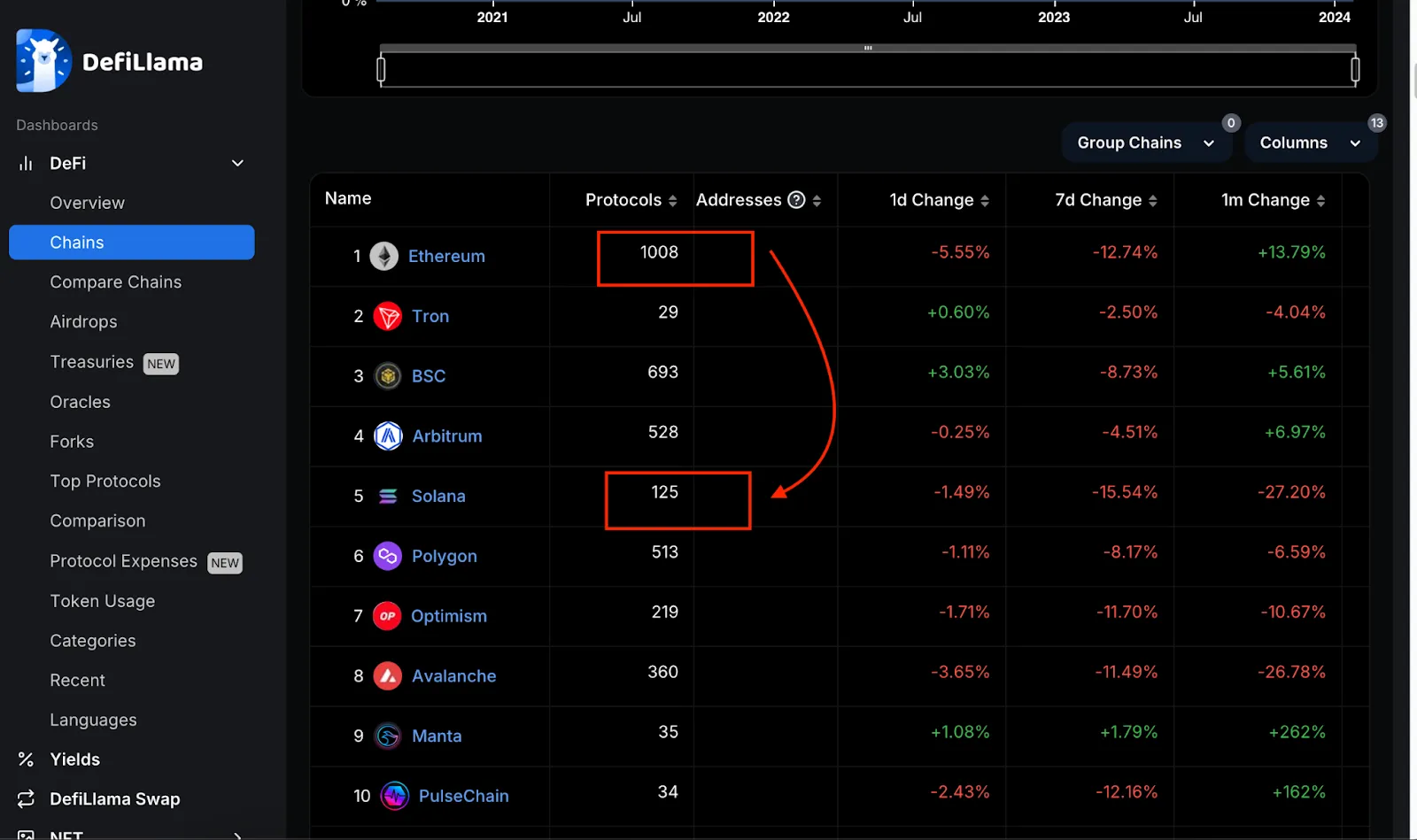1417x840 pixels.
Task: Open the Columns dropdown
Action: (1310, 143)
